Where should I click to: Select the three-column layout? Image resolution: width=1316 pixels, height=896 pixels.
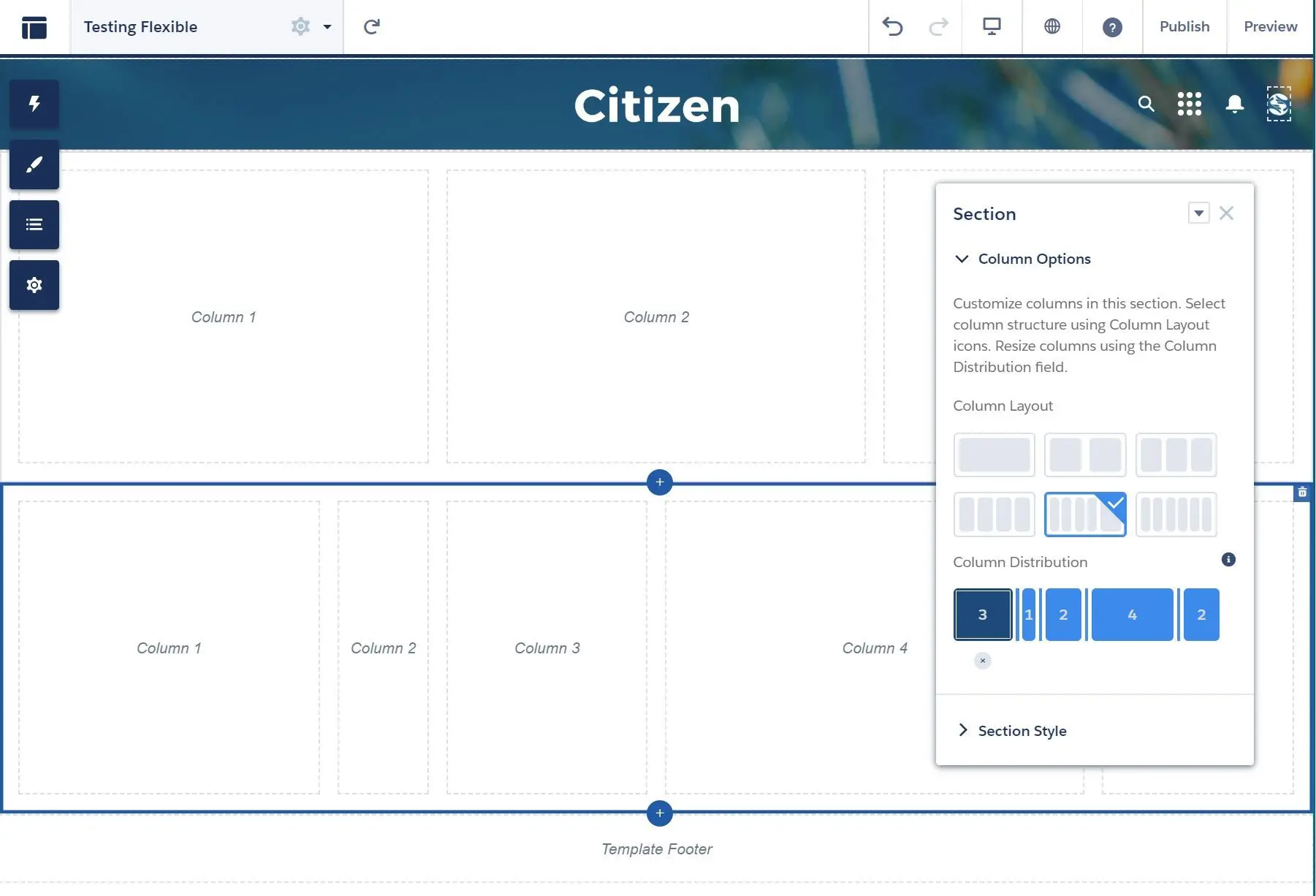tap(1176, 455)
